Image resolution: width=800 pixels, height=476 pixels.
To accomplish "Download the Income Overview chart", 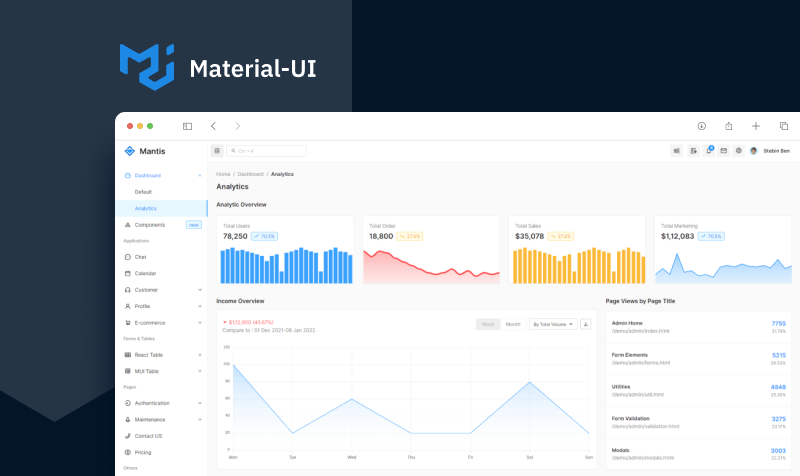I will coord(586,324).
